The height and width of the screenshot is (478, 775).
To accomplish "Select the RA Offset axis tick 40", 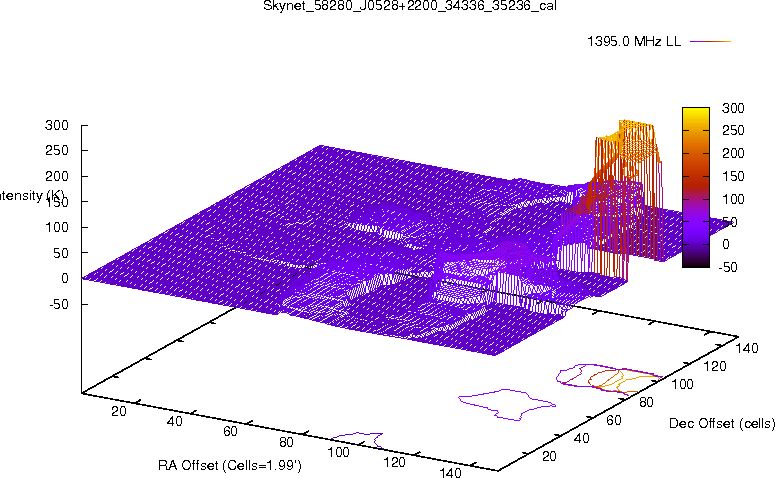I will pyautogui.click(x=174, y=421).
